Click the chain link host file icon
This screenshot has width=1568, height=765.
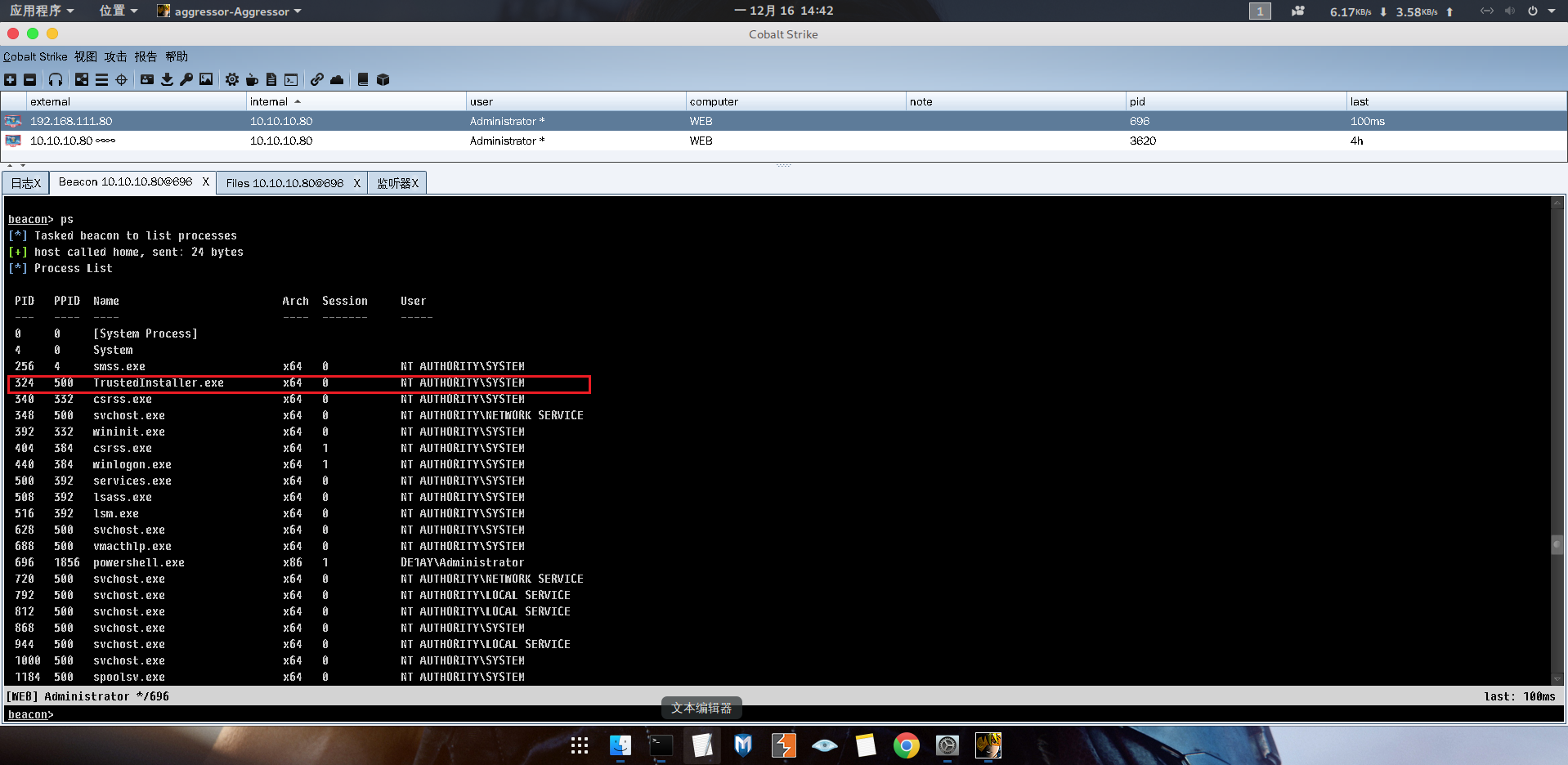[317, 79]
